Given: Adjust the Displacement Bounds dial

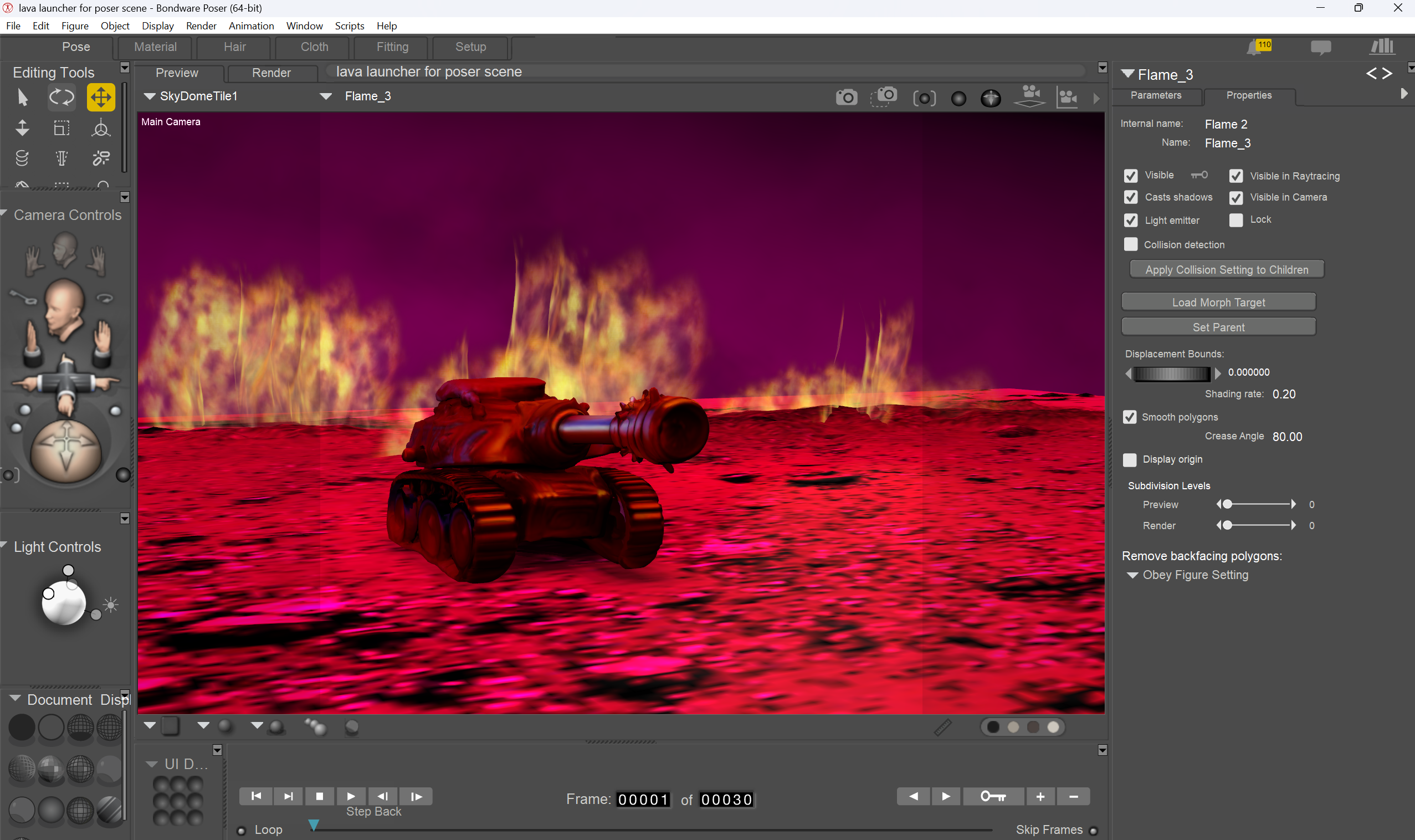Looking at the screenshot, I should pyautogui.click(x=1172, y=373).
